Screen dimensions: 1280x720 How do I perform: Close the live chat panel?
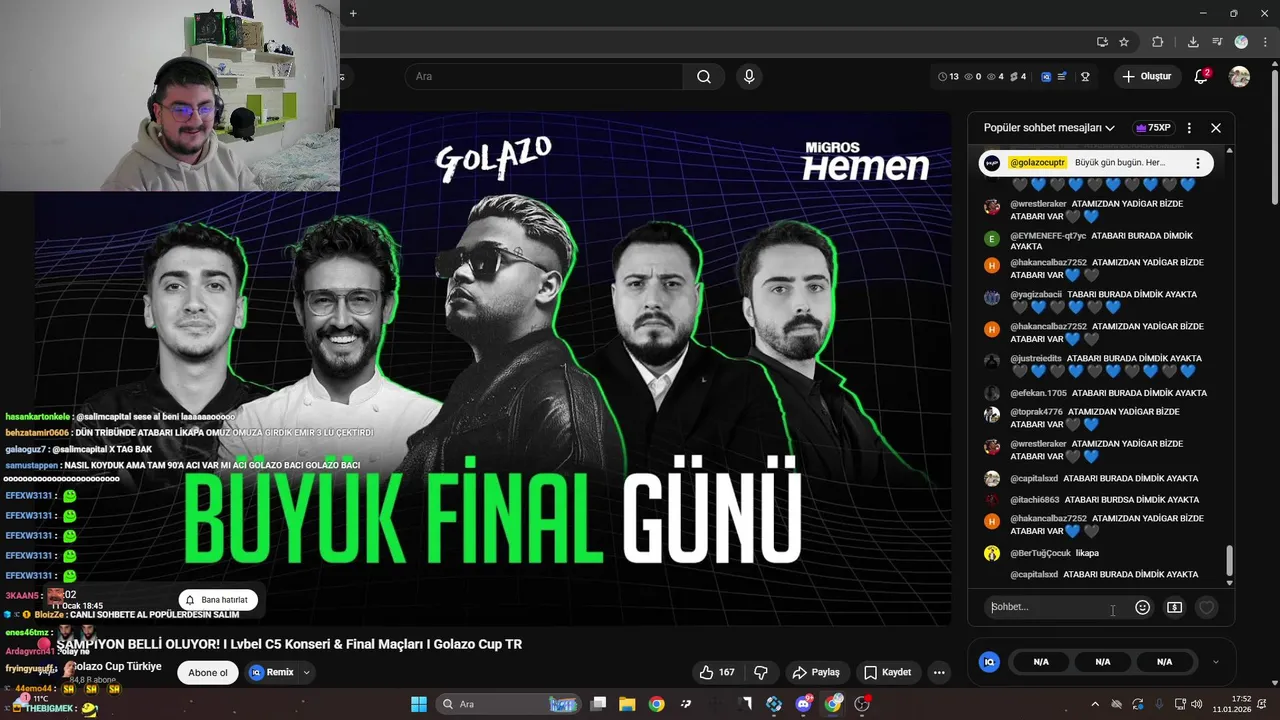(x=1216, y=128)
